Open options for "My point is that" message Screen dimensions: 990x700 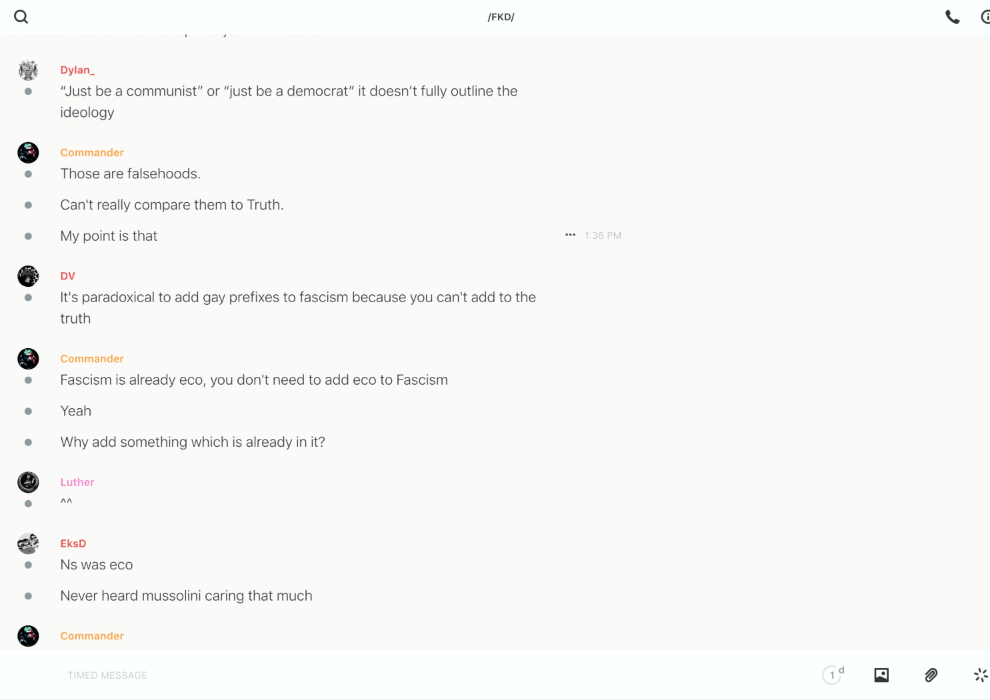point(570,235)
